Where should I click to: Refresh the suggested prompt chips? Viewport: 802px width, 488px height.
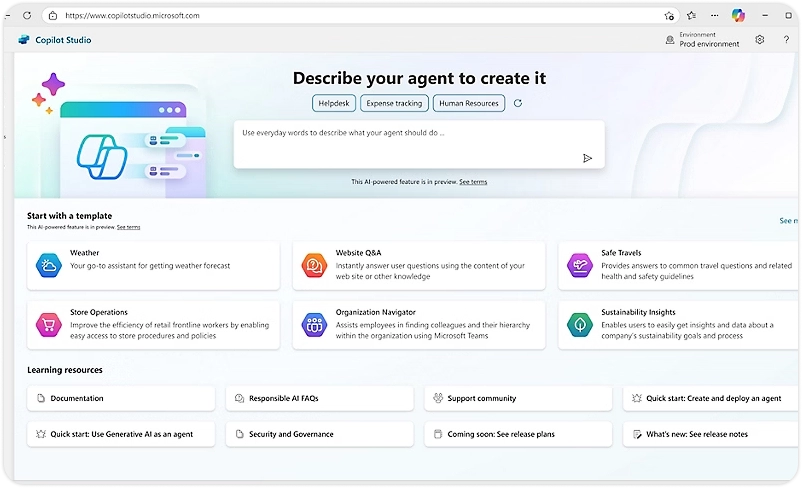pyautogui.click(x=517, y=103)
